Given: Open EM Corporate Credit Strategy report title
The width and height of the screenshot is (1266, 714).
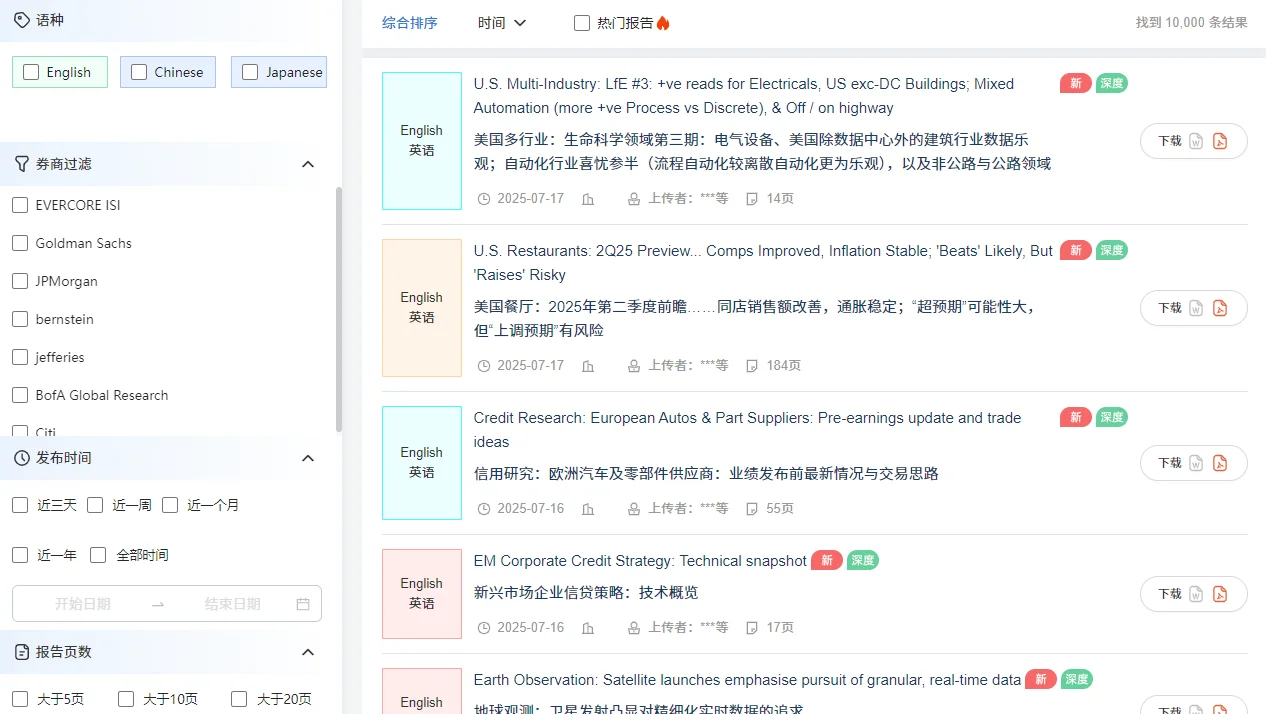Looking at the screenshot, I should coord(640,561).
